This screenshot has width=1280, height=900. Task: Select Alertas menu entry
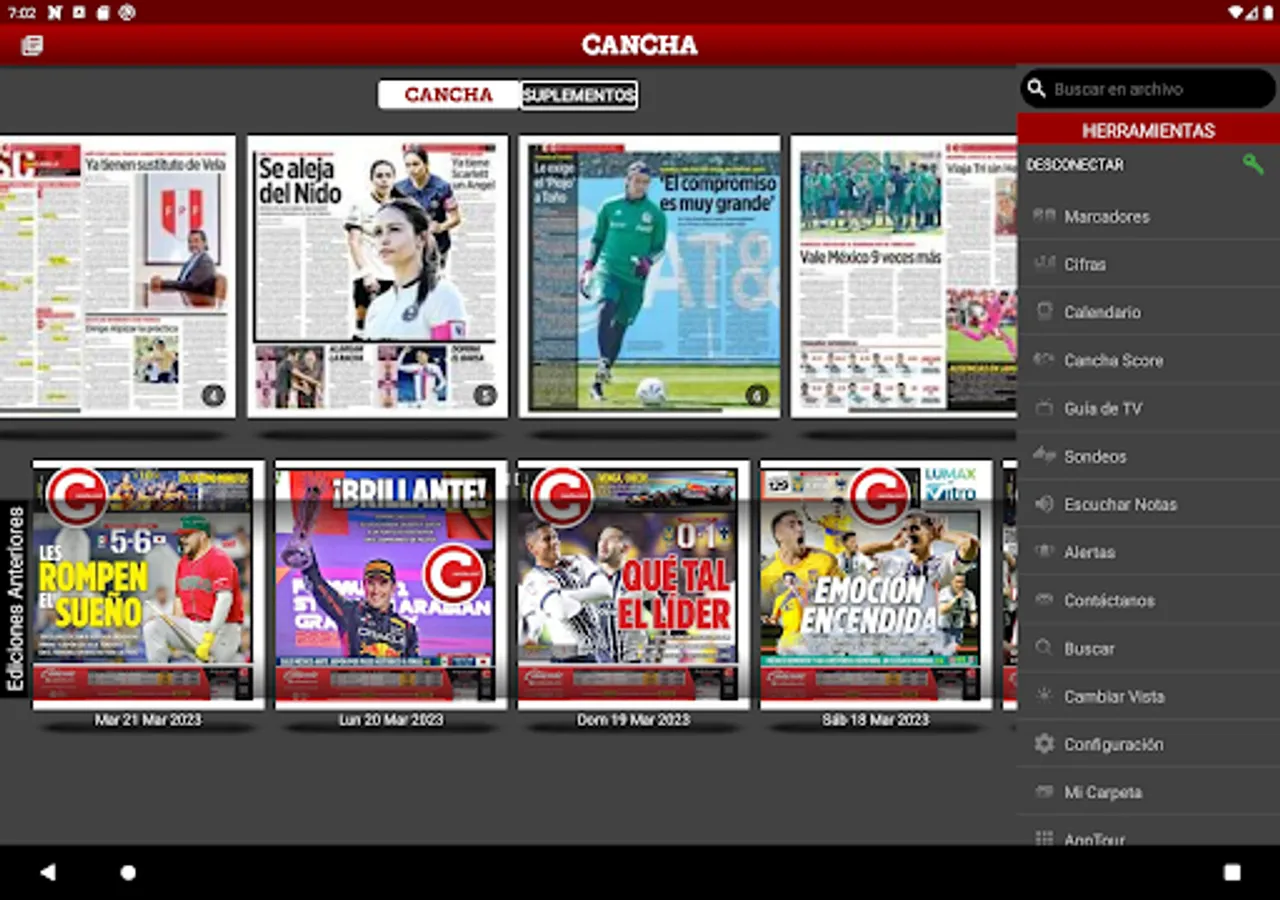(1148, 552)
